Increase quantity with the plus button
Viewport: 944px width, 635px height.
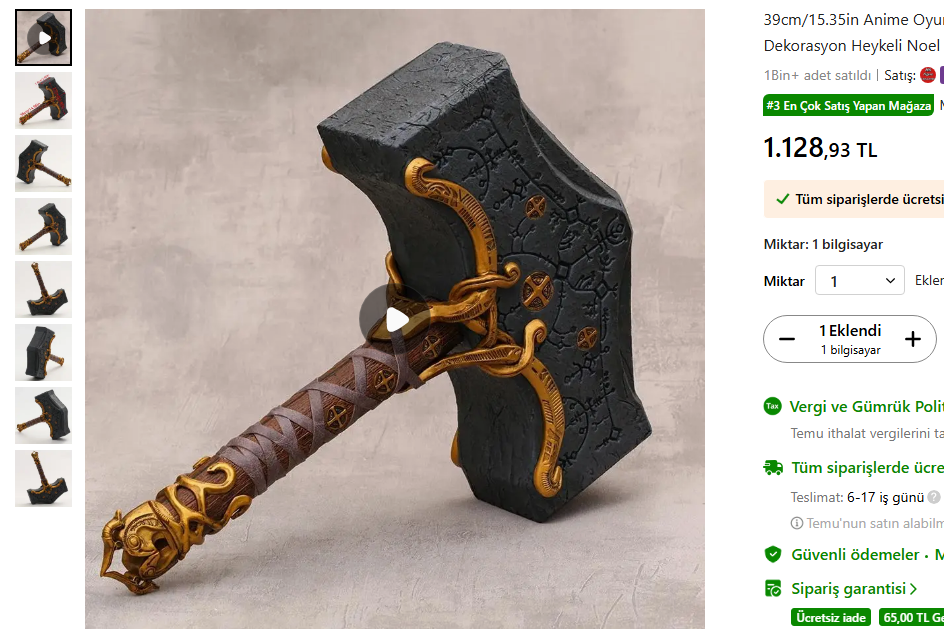[x=913, y=339]
